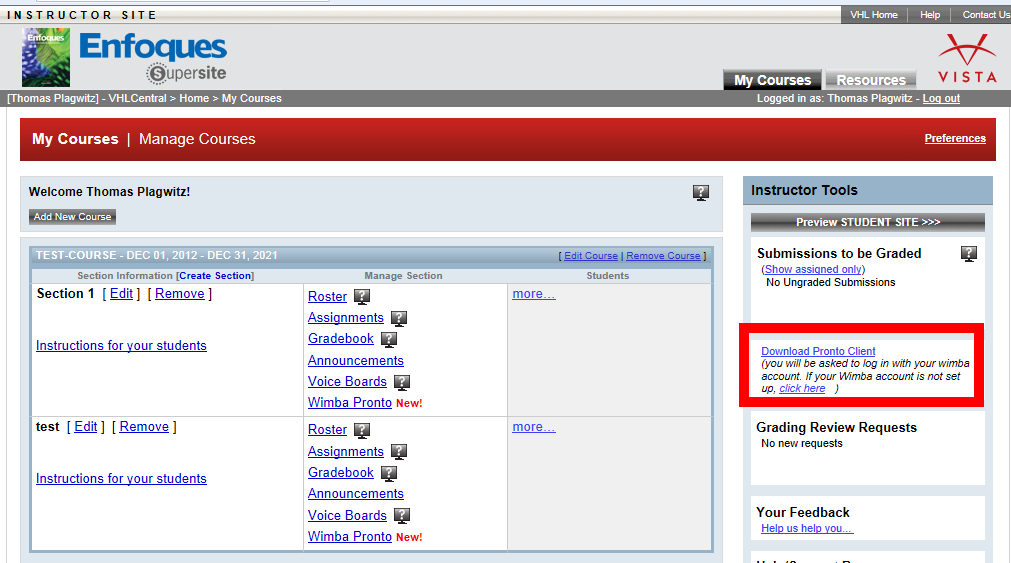Click help icon beside Section 1 Assignments
The width and height of the screenshot is (1011, 563).
tap(399, 318)
